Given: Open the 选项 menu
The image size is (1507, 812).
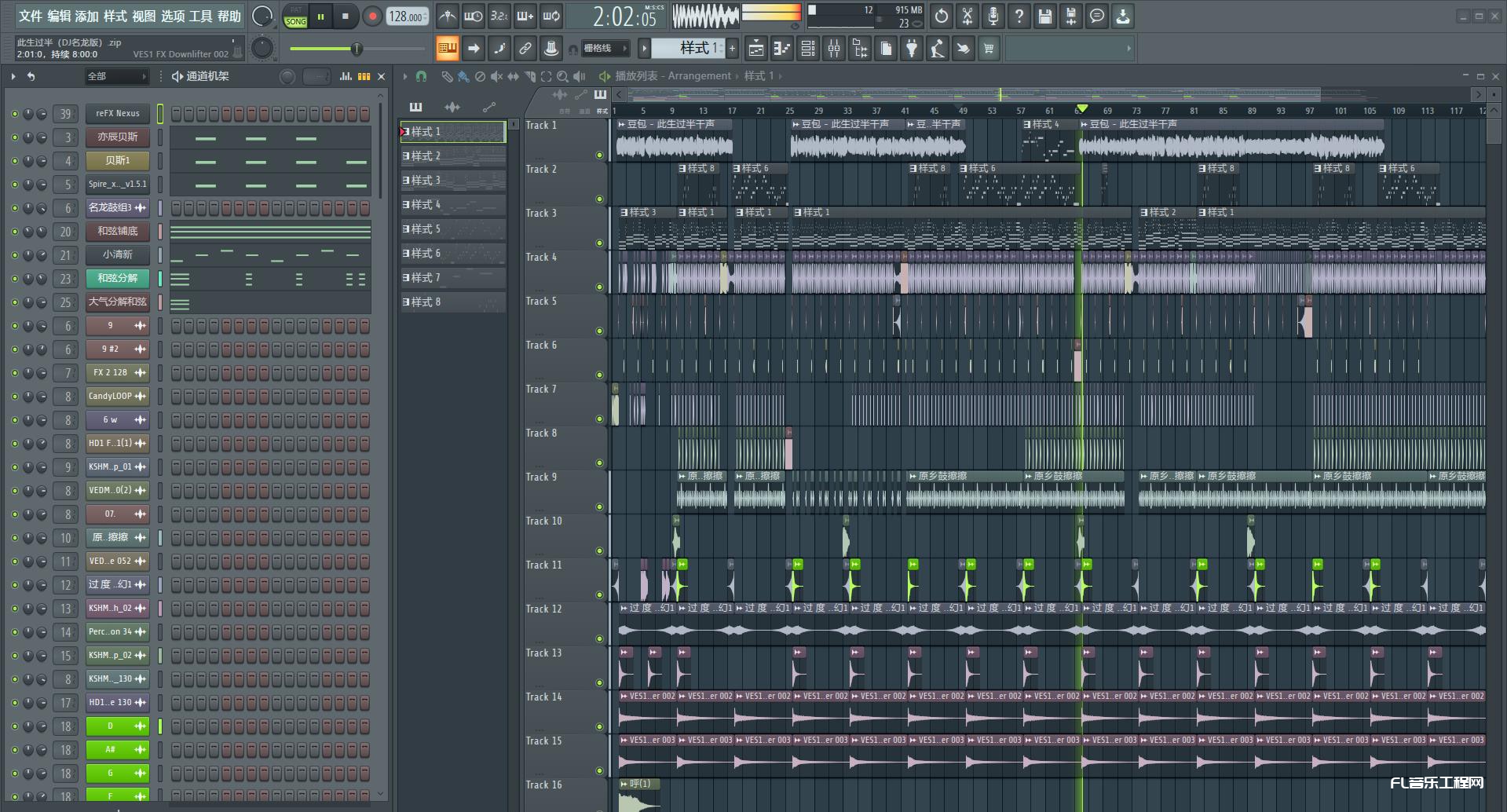Looking at the screenshot, I should (x=173, y=16).
